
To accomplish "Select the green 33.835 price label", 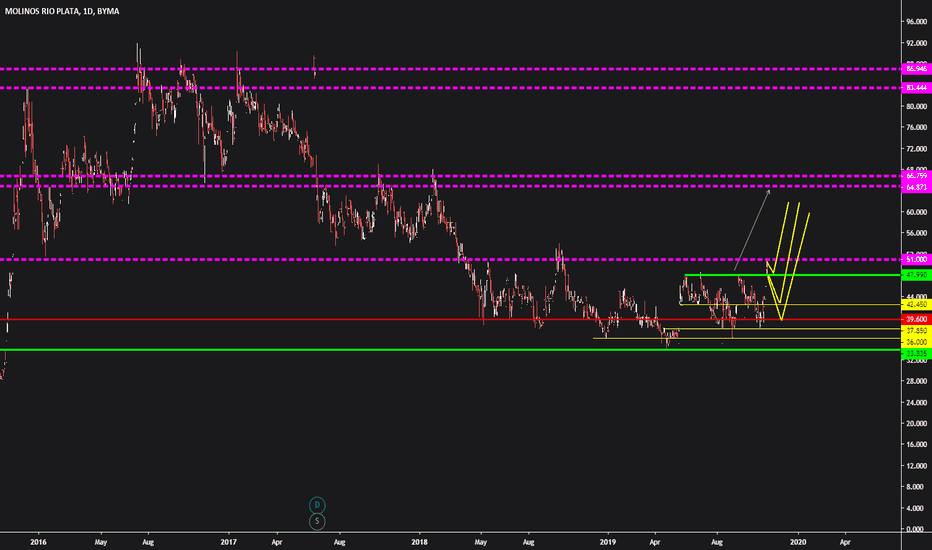I will [x=916, y=353].
